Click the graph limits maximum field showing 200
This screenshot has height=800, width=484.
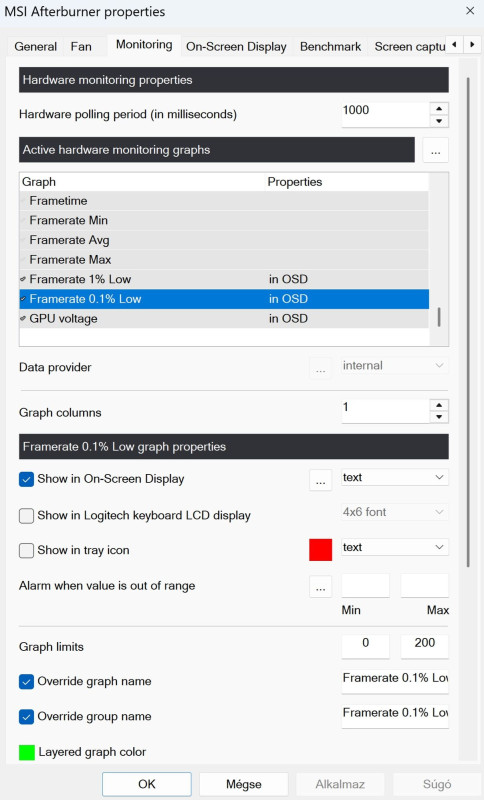click(424, 644)
